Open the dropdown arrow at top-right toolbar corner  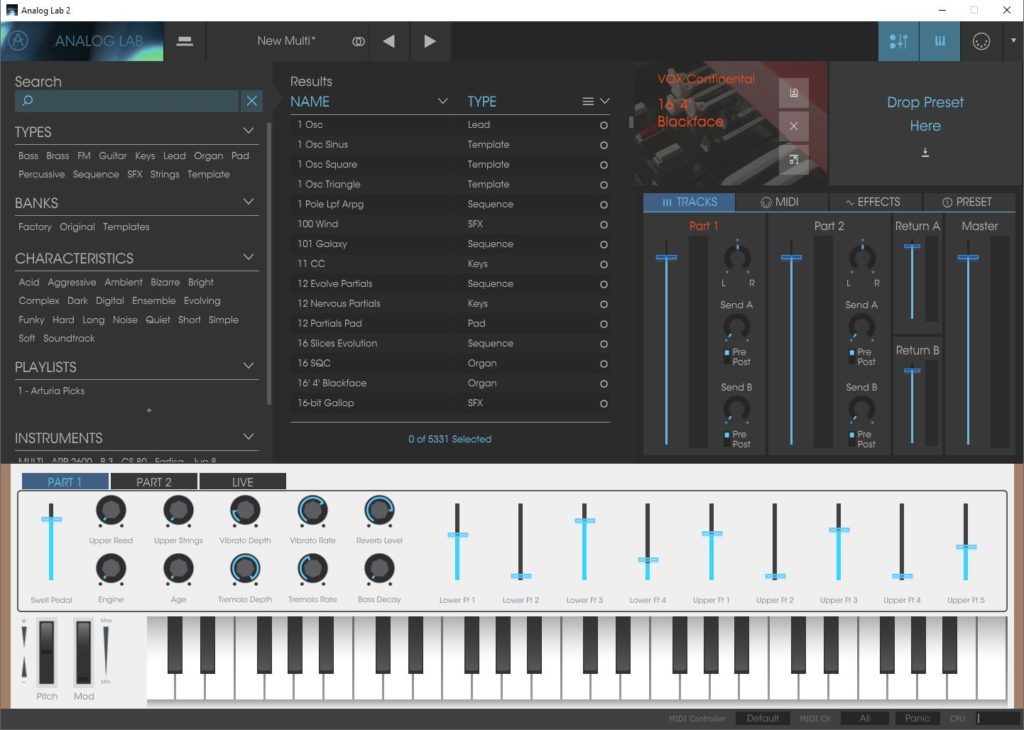(1013, 40)
